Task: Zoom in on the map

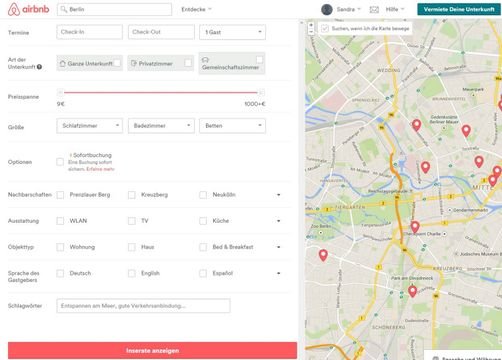Action: point(311,25)
